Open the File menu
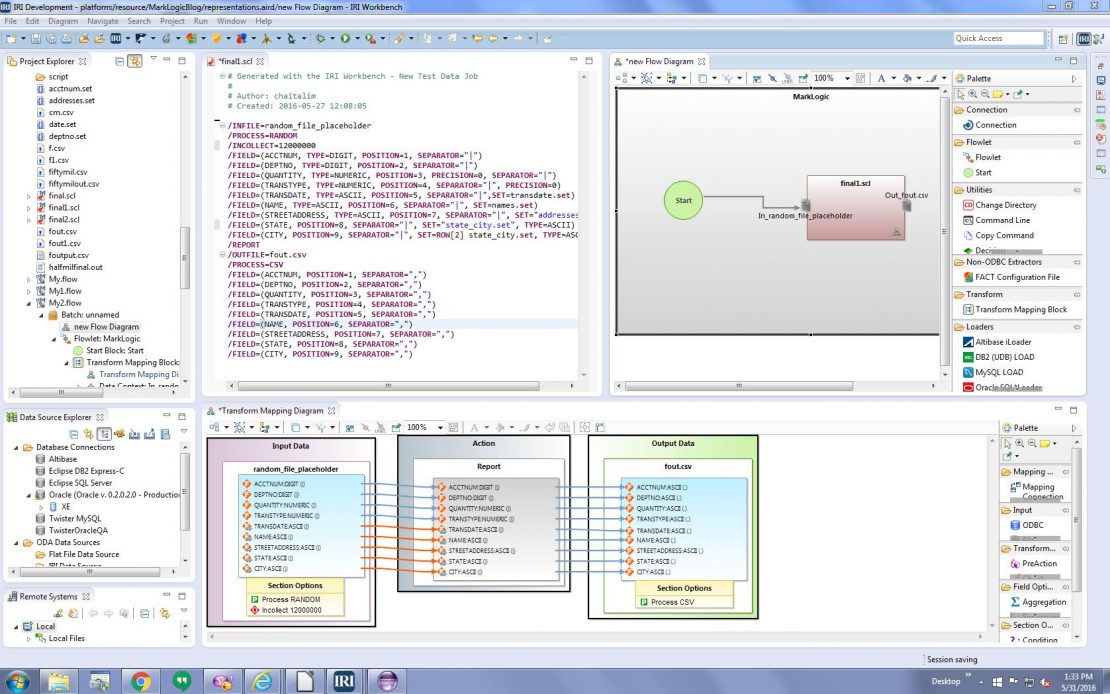The width and height of the screenshot is (1110, 694). tap(11, 21)
